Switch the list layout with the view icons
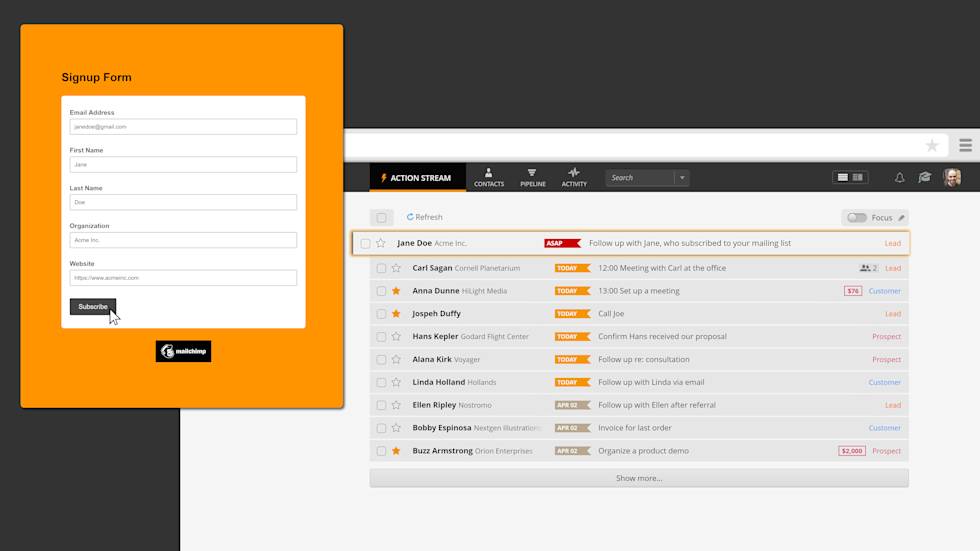The height and width of the screenshot is (551, 980). pos(850,177)
